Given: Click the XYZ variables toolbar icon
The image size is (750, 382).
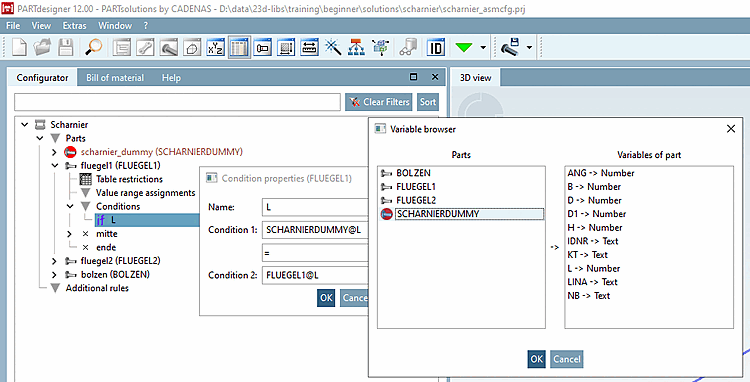Looking at the screenshot, I should point(216,47).
